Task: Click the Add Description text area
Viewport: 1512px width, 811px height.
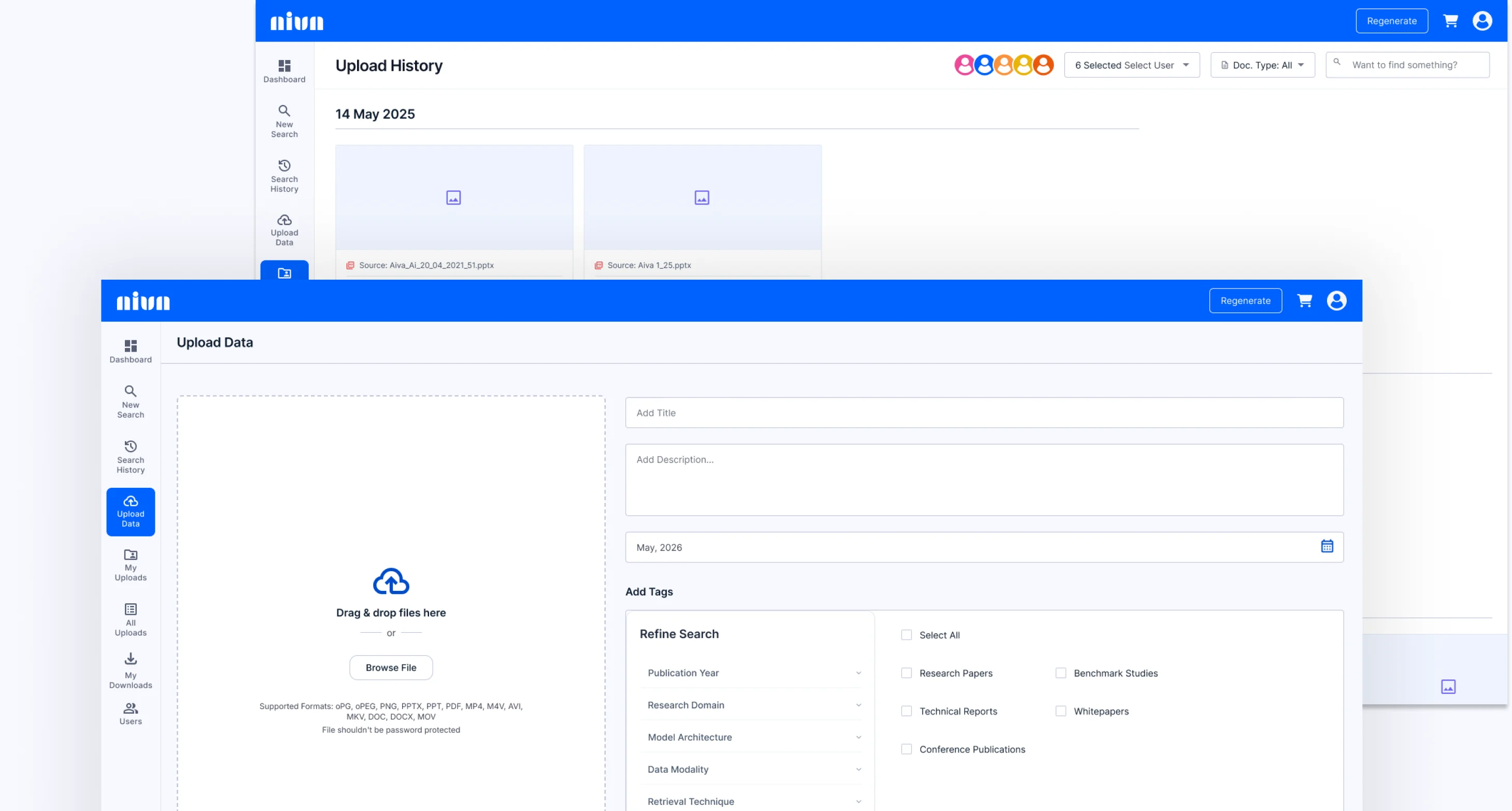Action: pos(985,480)
